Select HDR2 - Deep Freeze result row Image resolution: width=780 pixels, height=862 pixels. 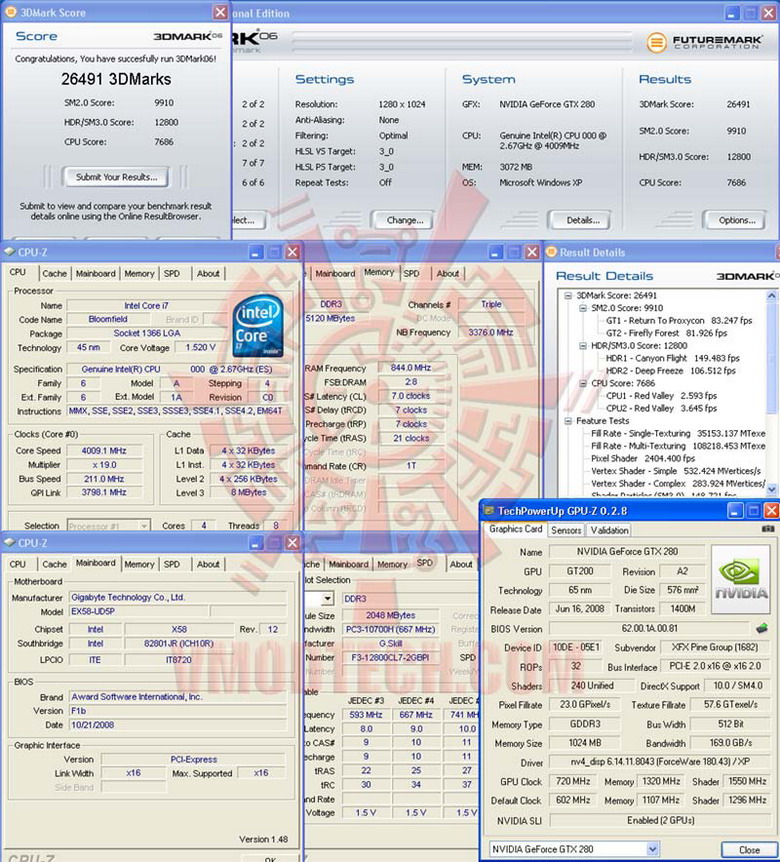tap(671, 371)
